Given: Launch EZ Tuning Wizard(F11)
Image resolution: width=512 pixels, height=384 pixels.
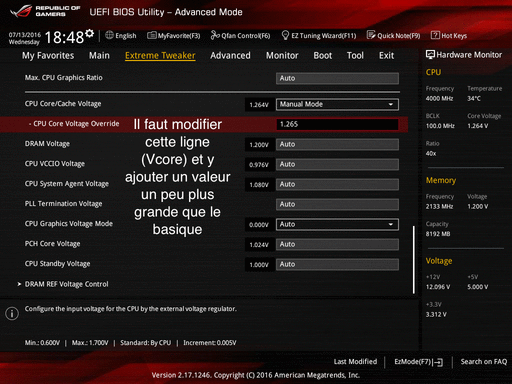Looking at the screenshot, I should (319, 36).
